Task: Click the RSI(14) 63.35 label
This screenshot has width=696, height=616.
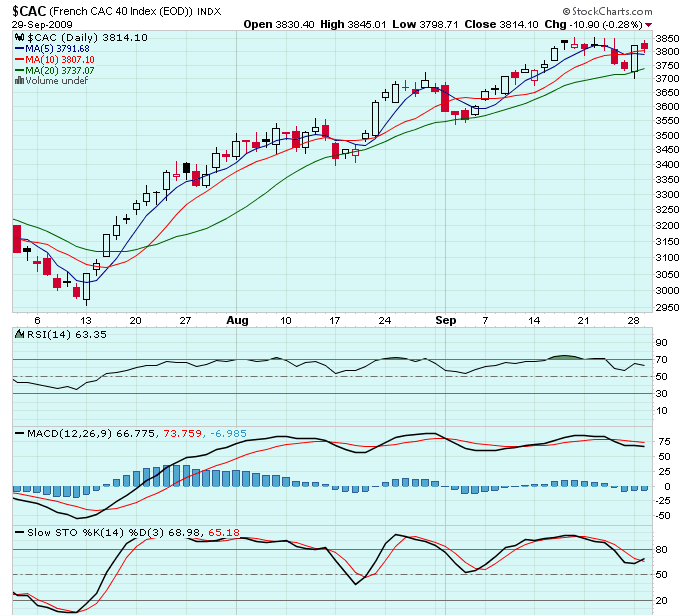Action: coord(67,334)
